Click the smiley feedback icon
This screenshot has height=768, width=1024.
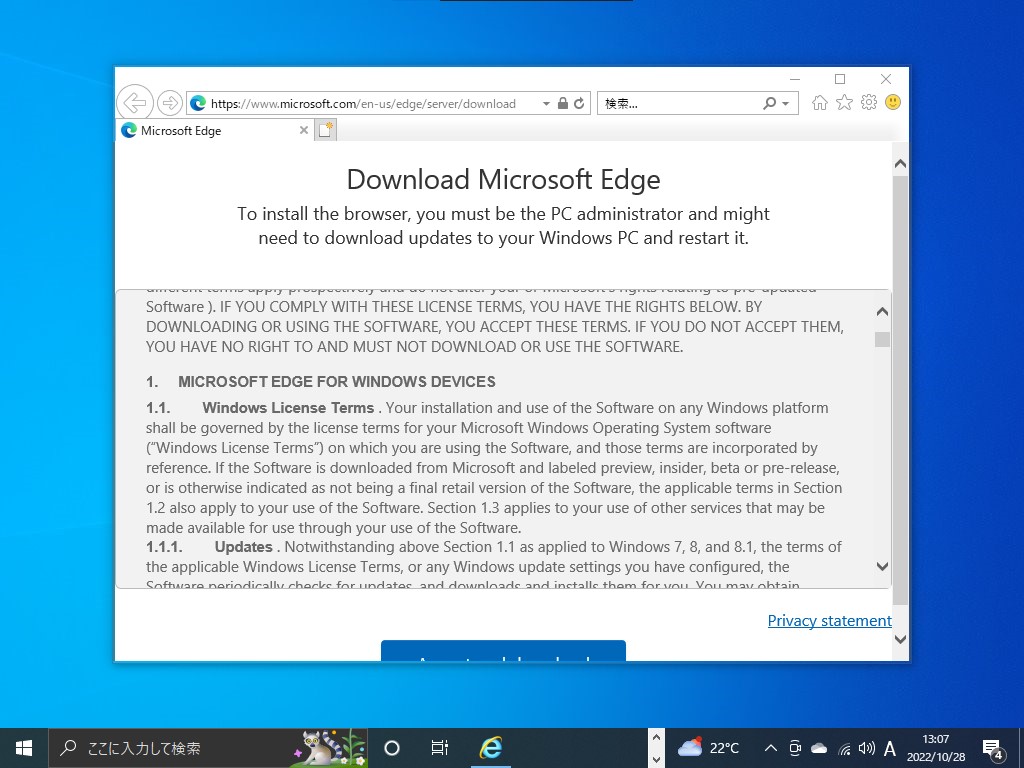pyautogui.click(x=892, y=102)
